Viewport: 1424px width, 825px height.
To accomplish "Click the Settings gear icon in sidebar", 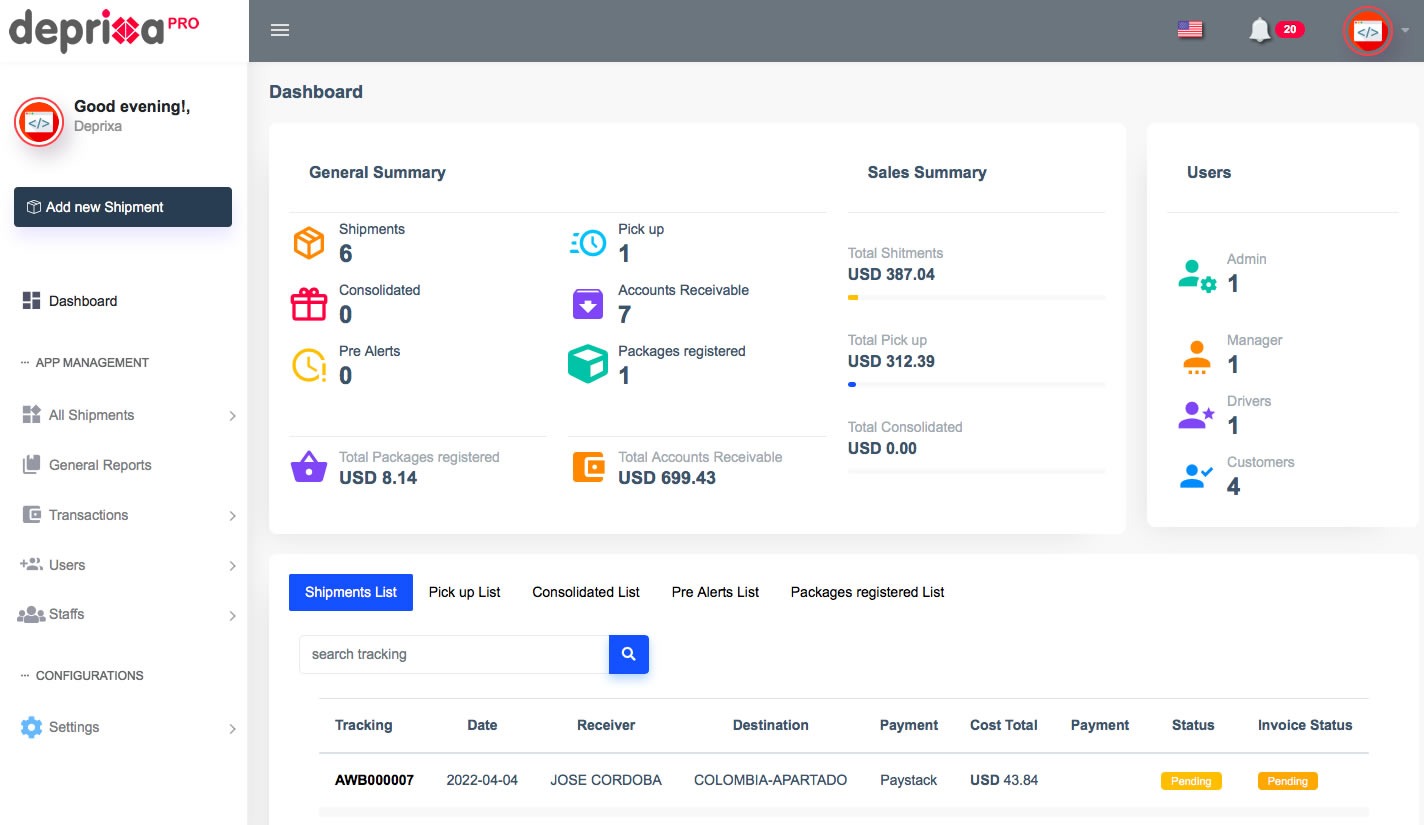I will pos(32,727).
